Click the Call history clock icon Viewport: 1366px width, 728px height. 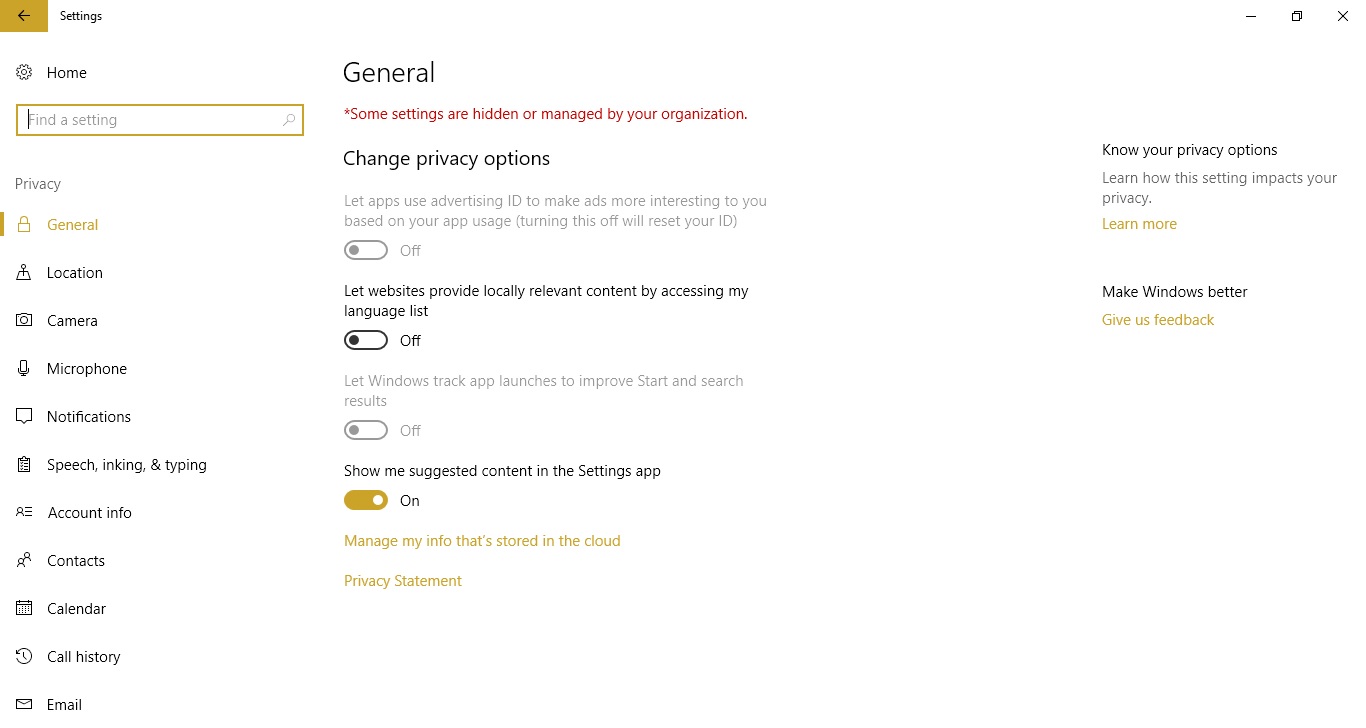[24, 657]
